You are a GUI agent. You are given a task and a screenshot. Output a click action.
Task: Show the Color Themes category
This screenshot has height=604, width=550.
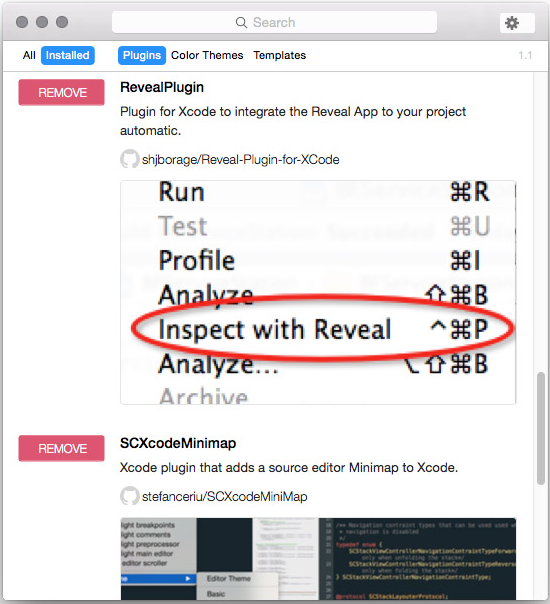[207, 55]
